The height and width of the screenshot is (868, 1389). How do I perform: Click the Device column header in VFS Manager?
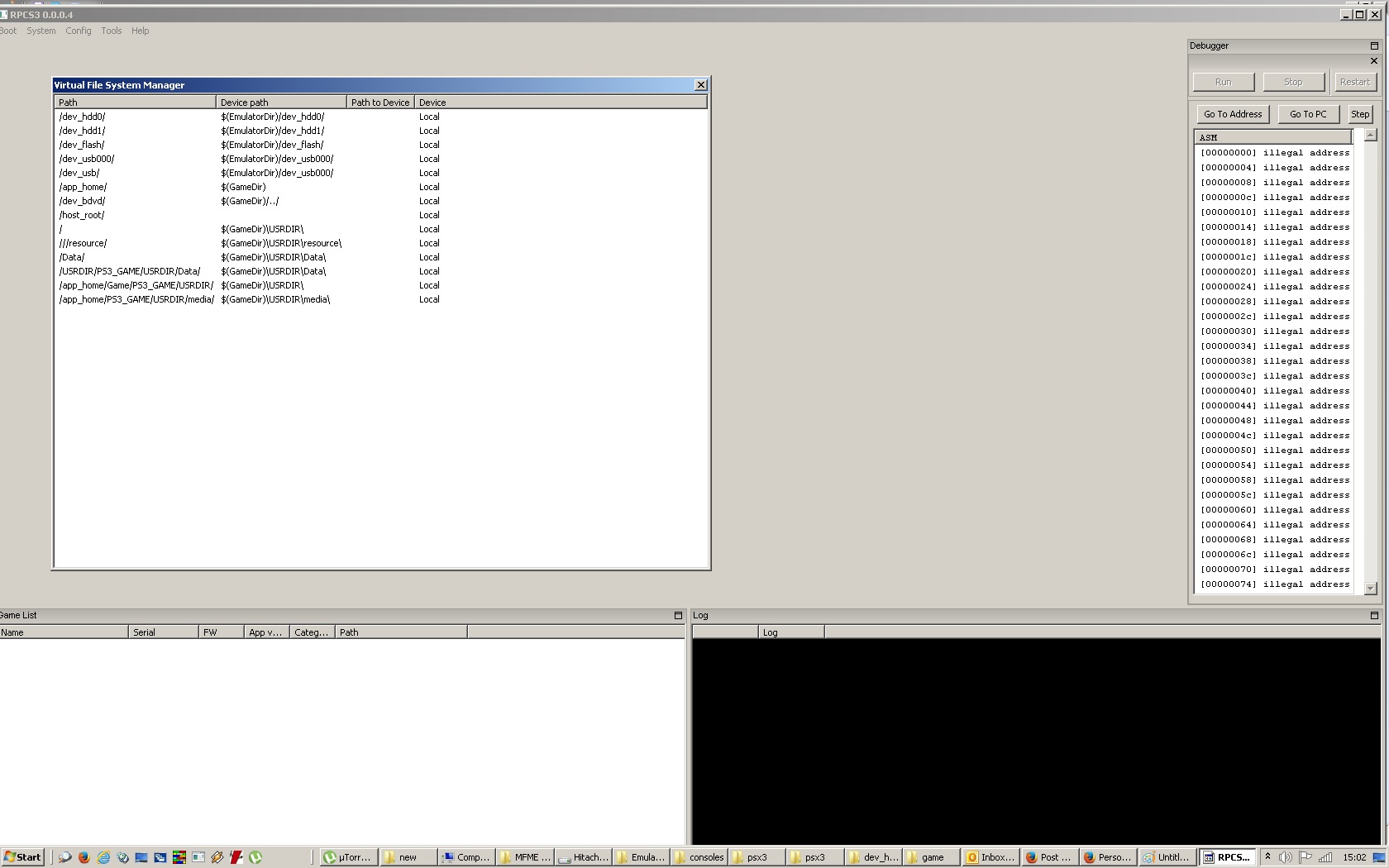point(561,103)
